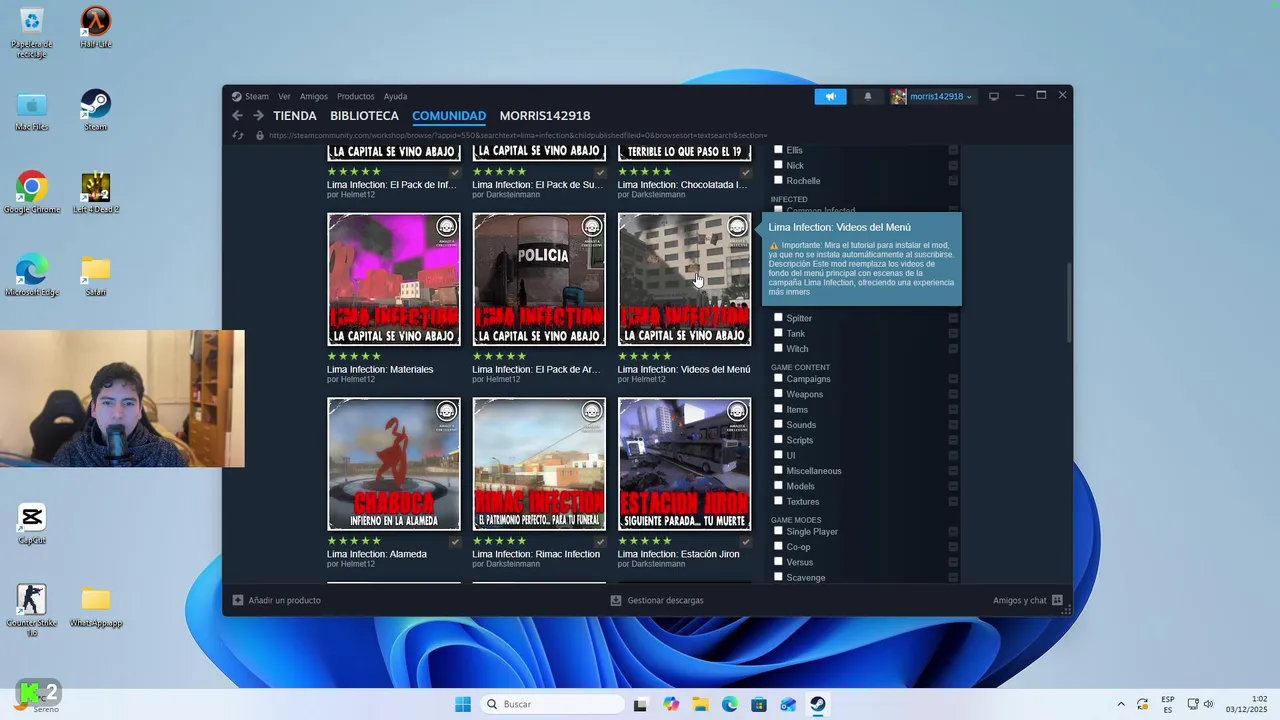Image resolution: width=1280 pixels, height=720 pixels.
Task: Click the exclude minus button for Weapons
Action: coord(953,394)
